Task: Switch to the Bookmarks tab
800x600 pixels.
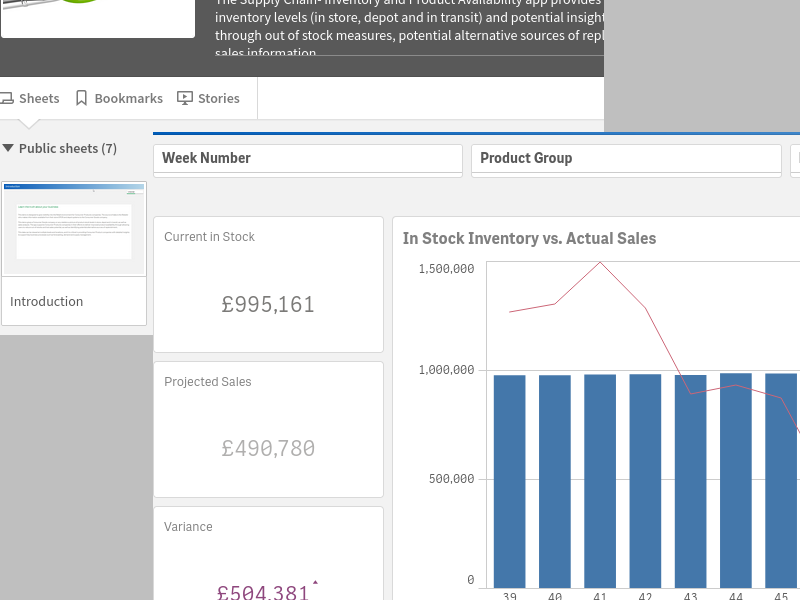Action: (119, 98)
